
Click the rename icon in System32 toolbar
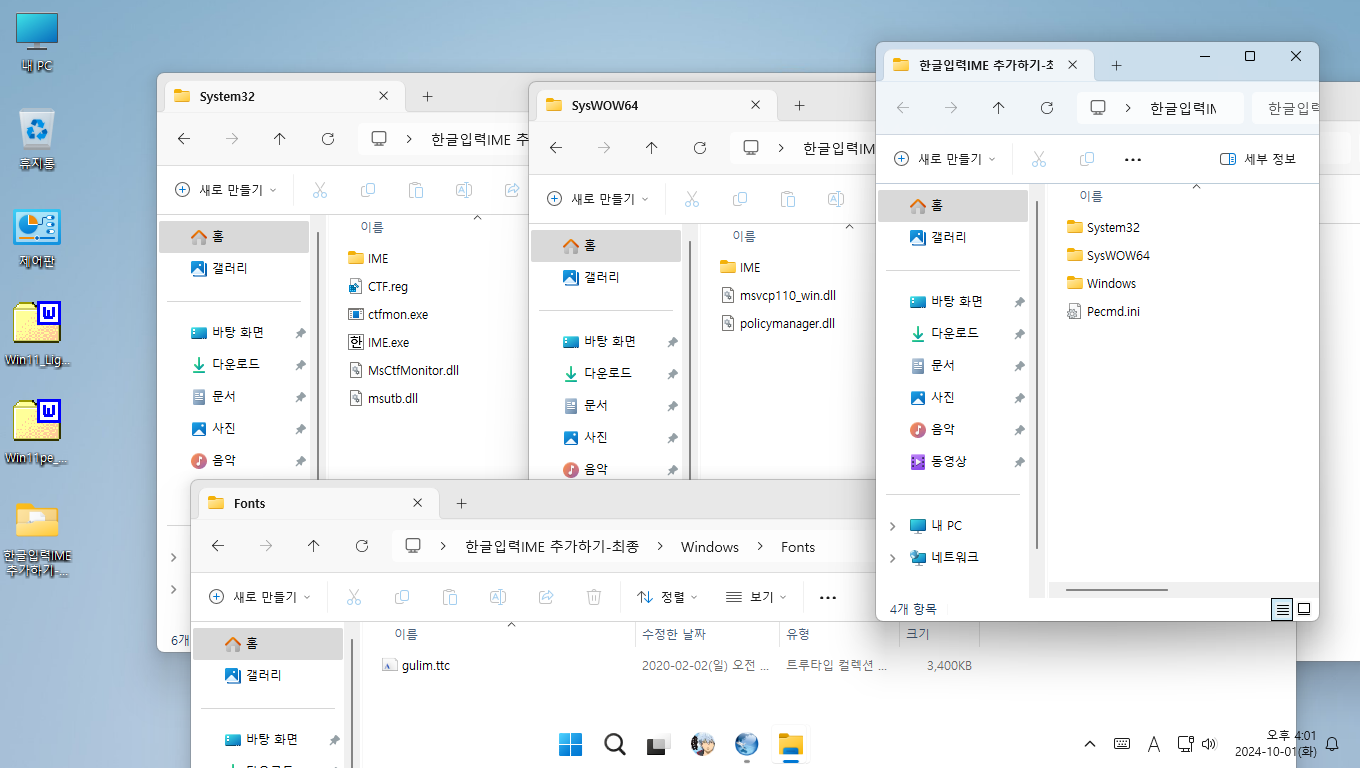464,189
